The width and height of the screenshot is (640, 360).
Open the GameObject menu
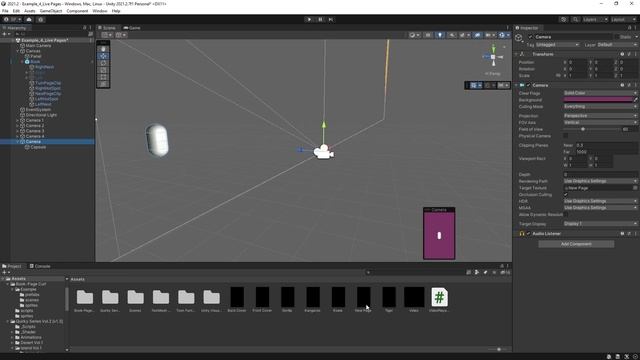(x=51, y=11)
